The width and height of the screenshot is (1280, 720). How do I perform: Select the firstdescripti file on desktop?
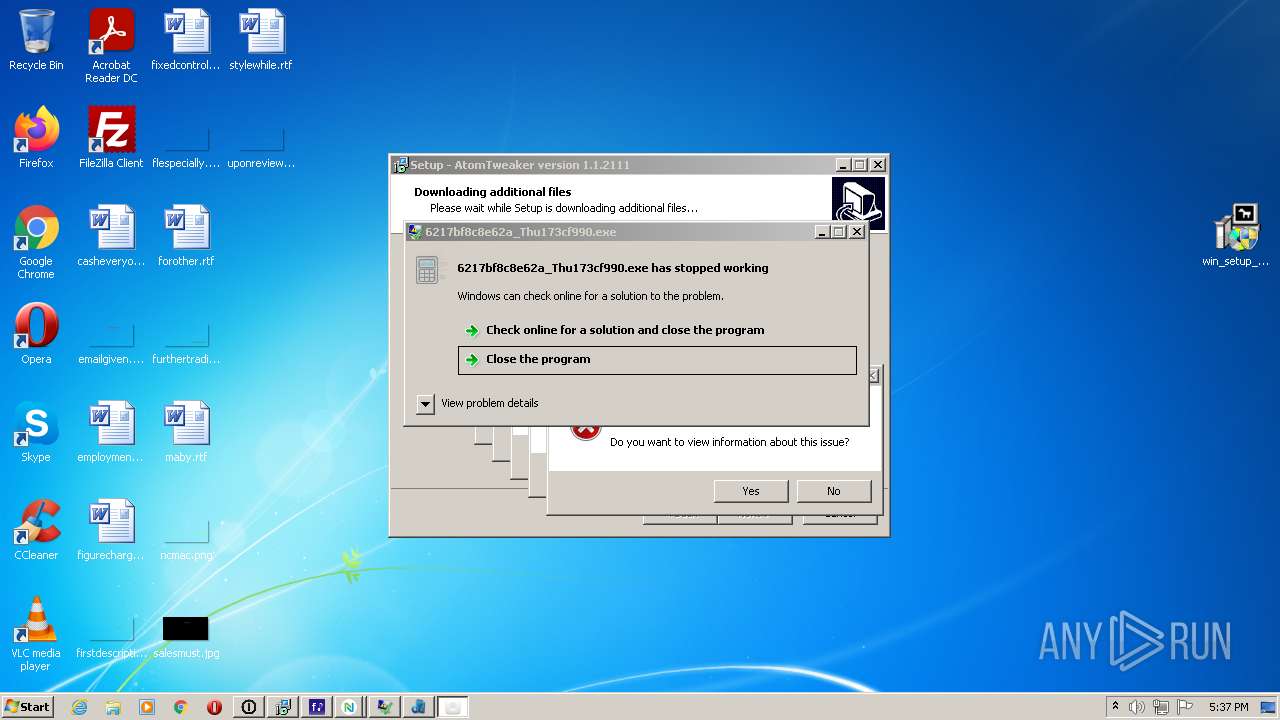[x=111, y=638]
